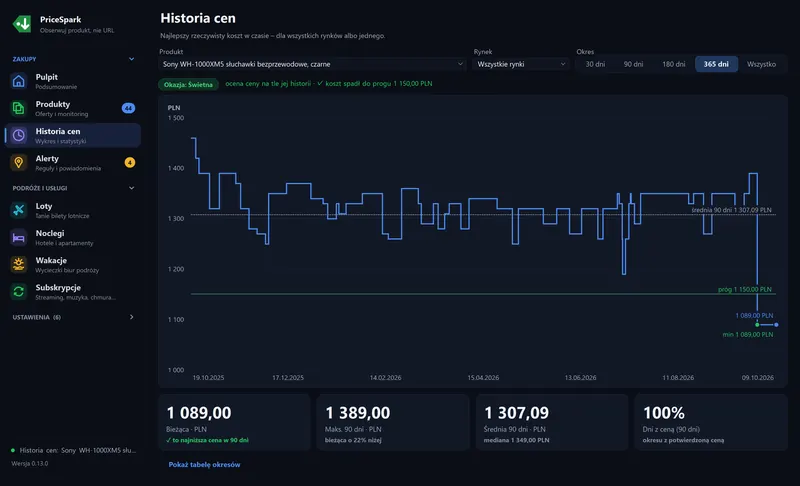The image size is (800, 486).
Task: Click the 1 389,00 Maks. 90 dni card
Action: (393, 422)
